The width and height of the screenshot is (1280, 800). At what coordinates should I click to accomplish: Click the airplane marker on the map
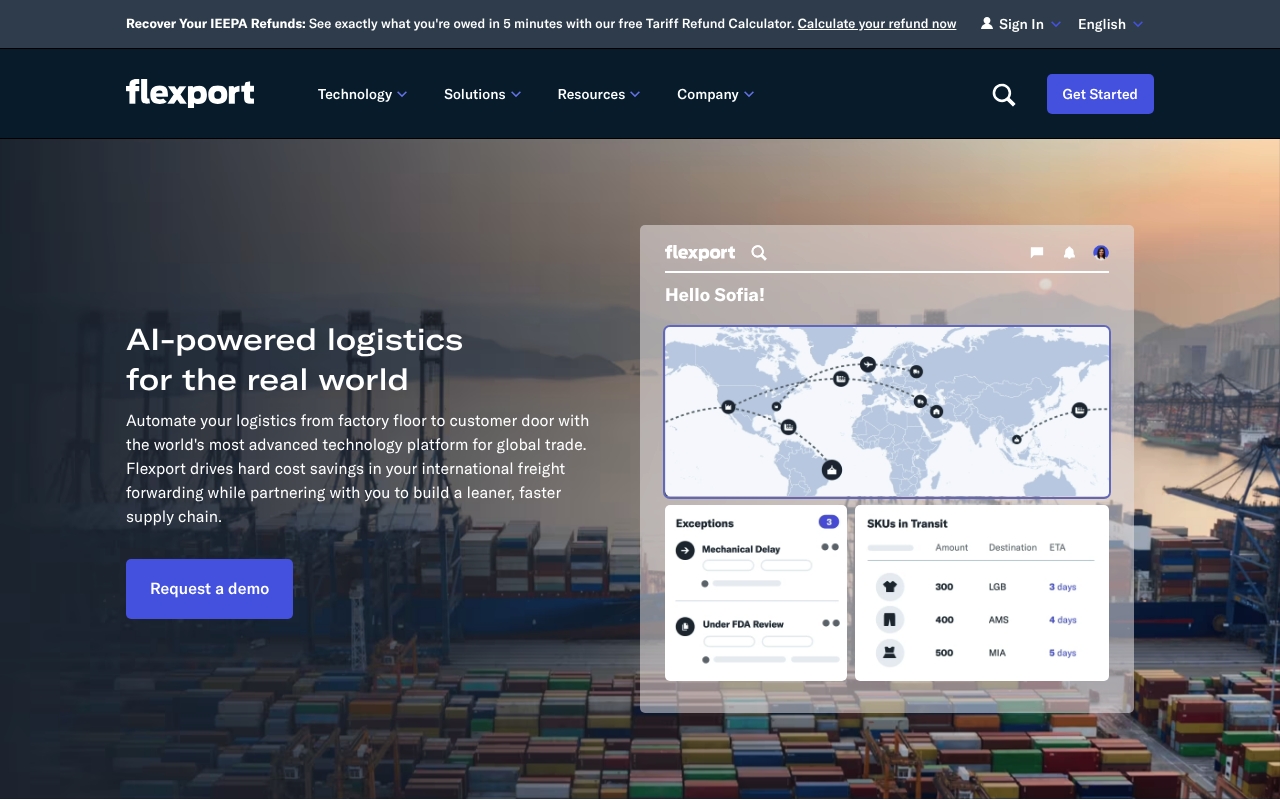point(868,364)
